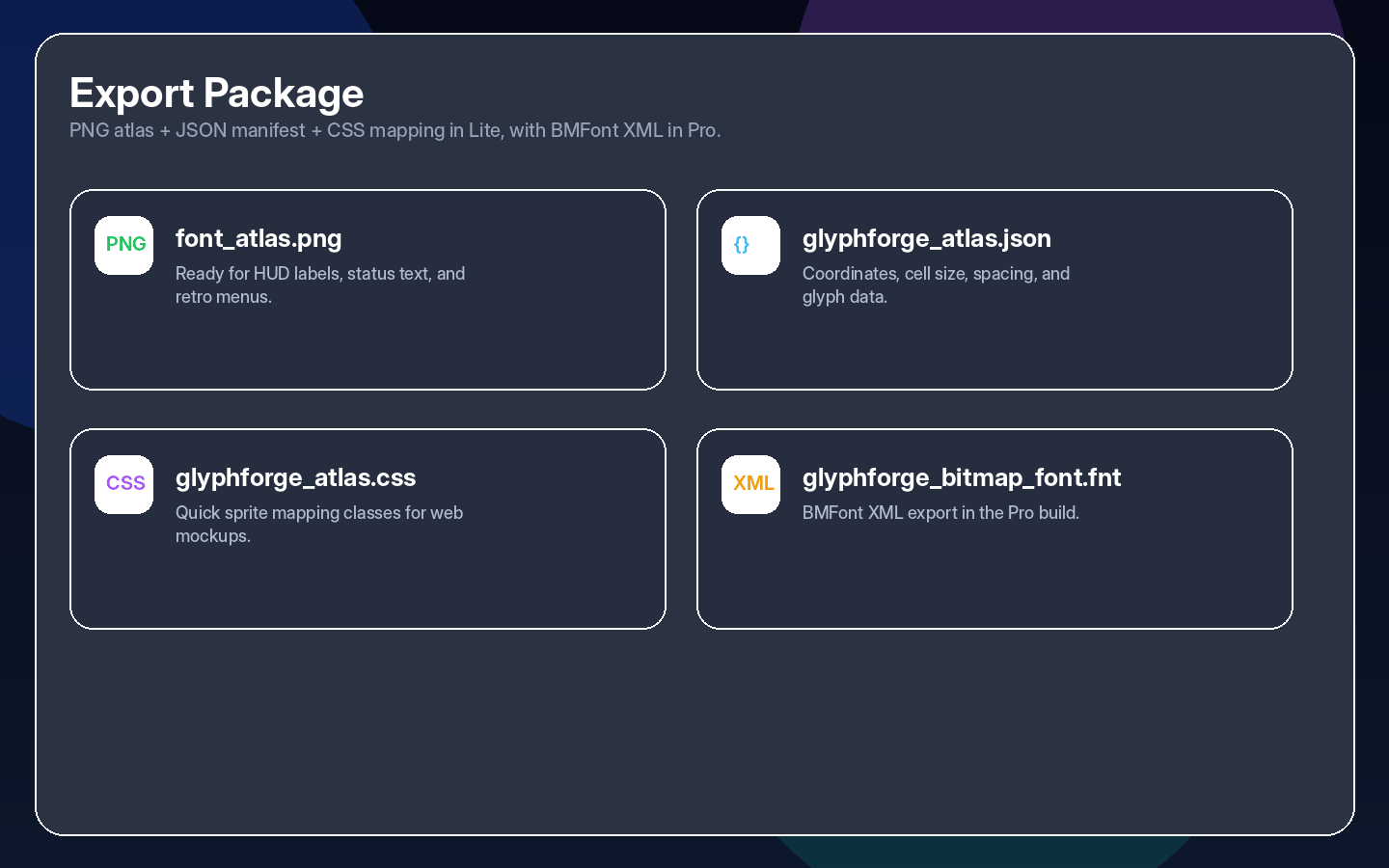The width and height of the screenshot is (1389, 868).
Task: Click the orange XML file icon
Action: tap(751, 484)
